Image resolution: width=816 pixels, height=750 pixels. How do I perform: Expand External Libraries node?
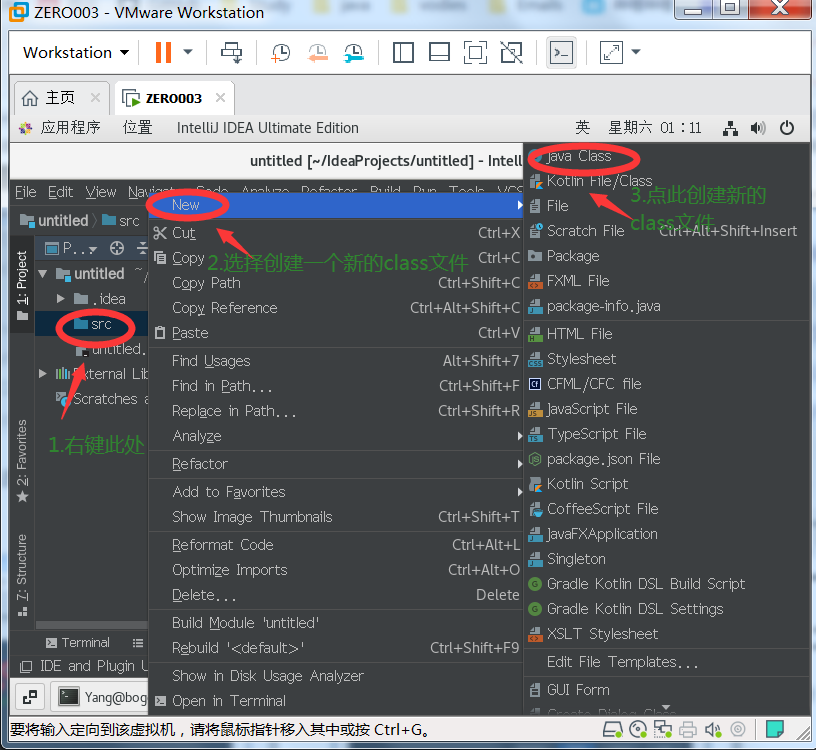point(43,374)
